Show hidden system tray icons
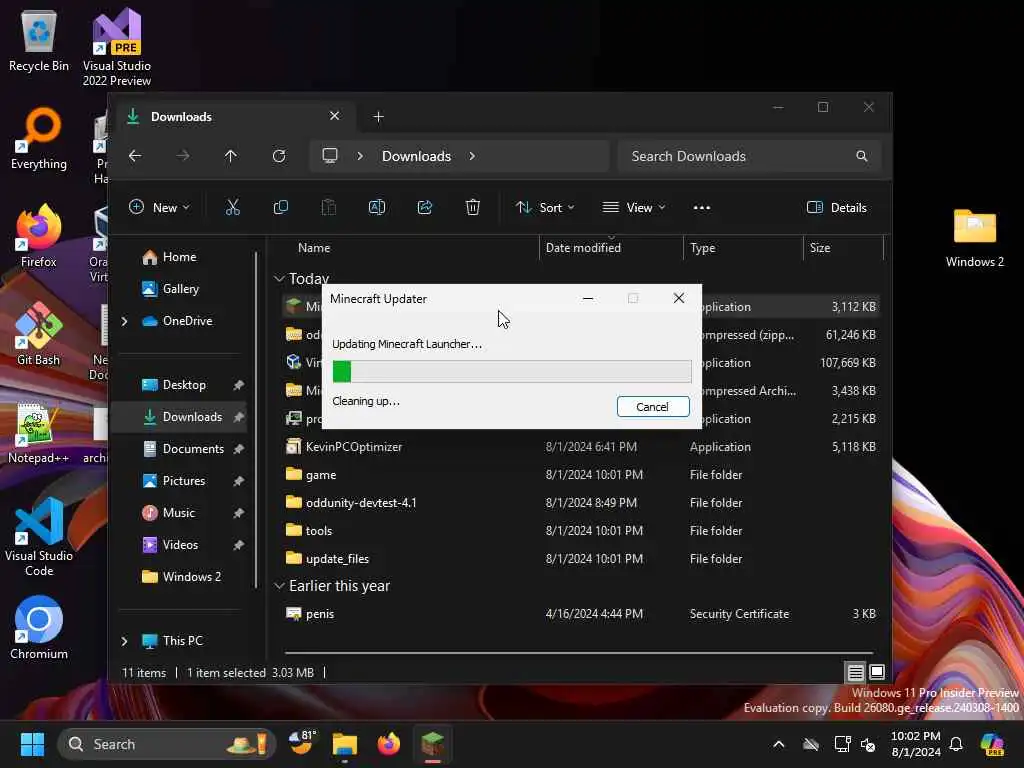Image resolution: width=1024 pixels, height=768 pixels. click(x=778, y=744)
